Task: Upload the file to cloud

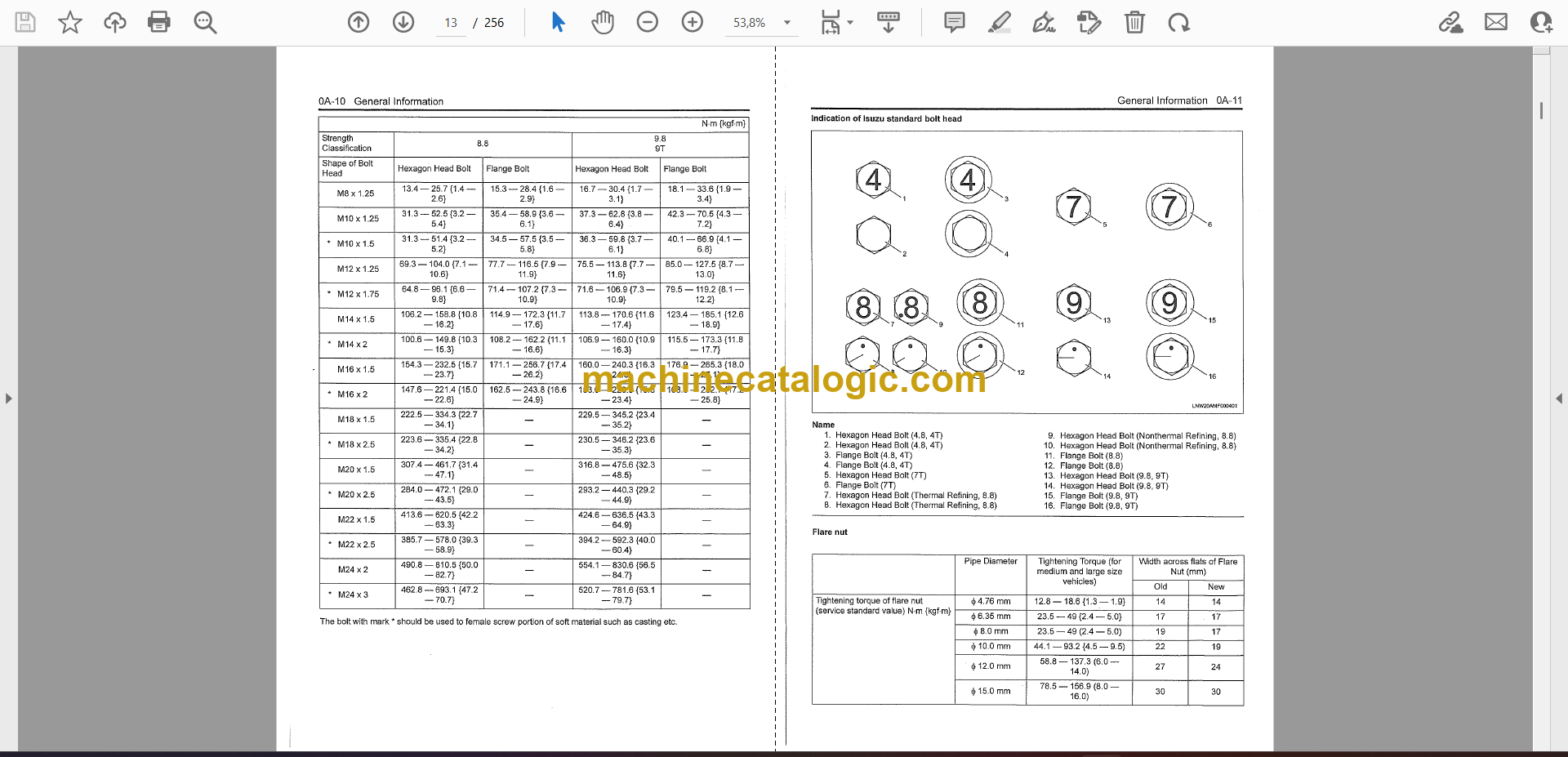Action: [115, 22]
